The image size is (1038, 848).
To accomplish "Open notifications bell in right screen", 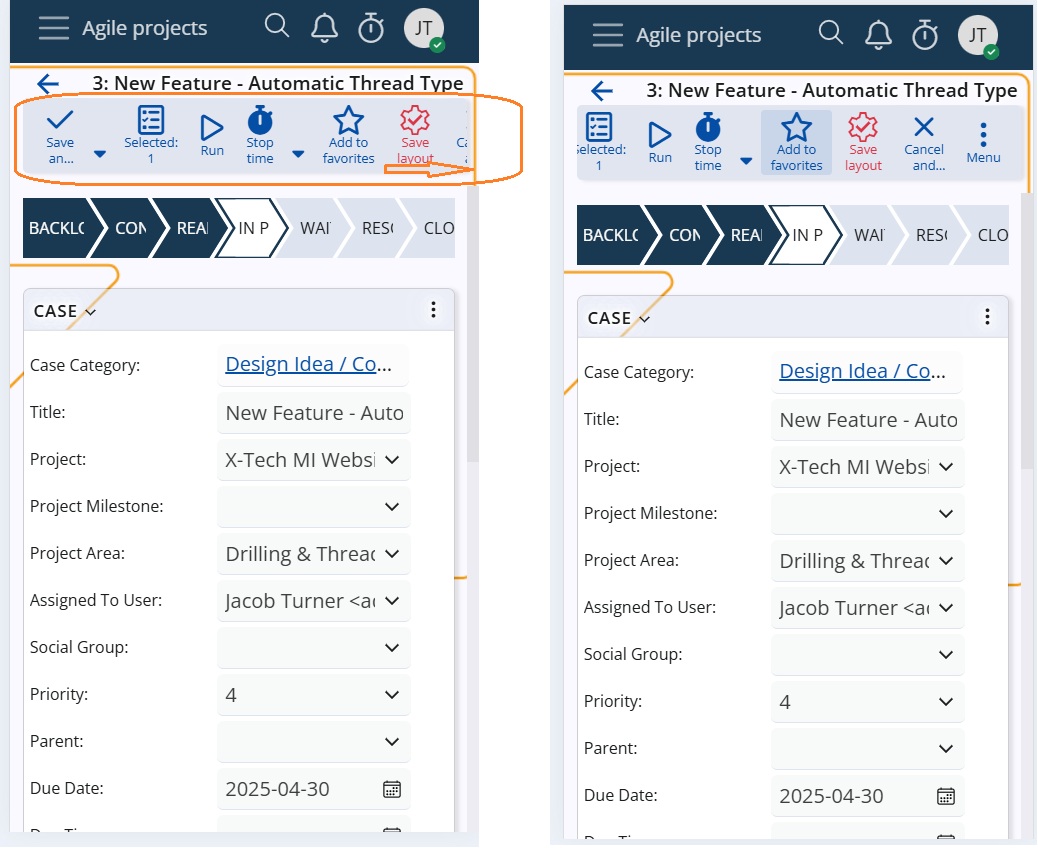I will click(878, 34).
